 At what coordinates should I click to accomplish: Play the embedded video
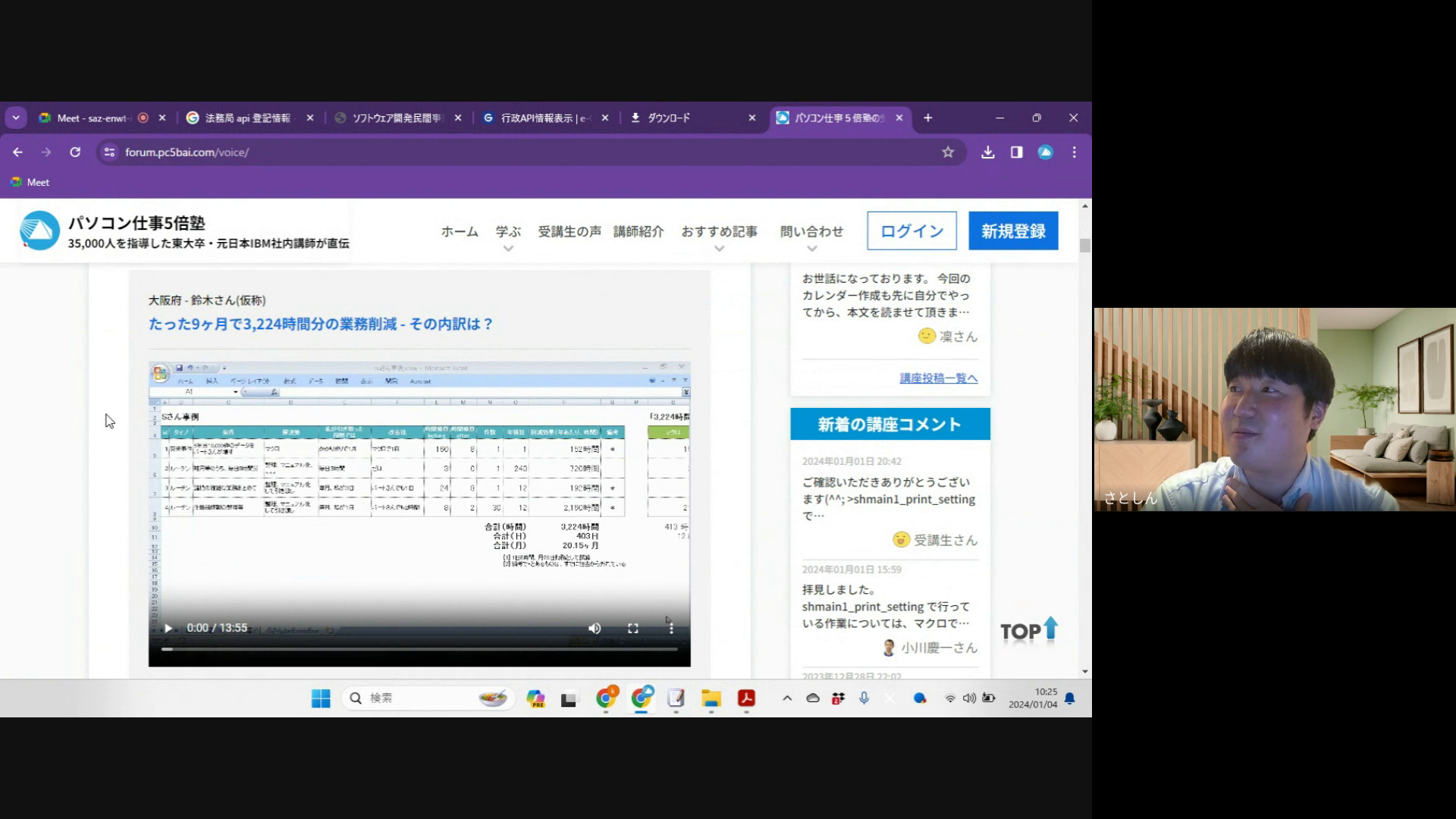(168, 629)
